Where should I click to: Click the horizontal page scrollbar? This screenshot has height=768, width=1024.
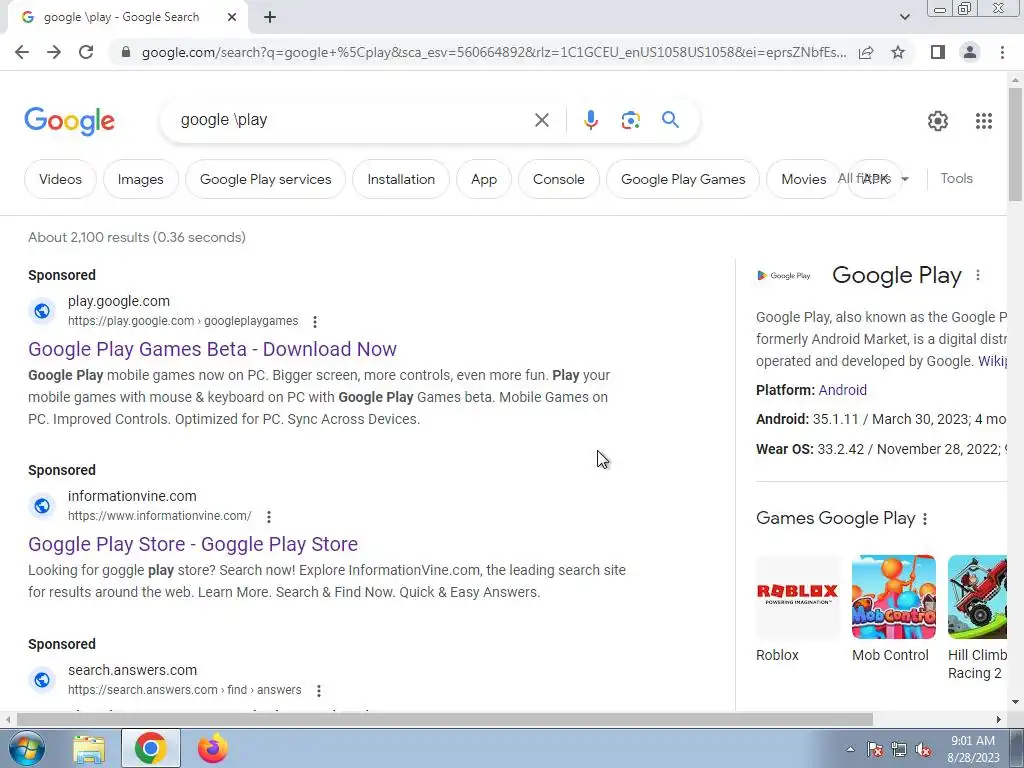click(444, 719)
